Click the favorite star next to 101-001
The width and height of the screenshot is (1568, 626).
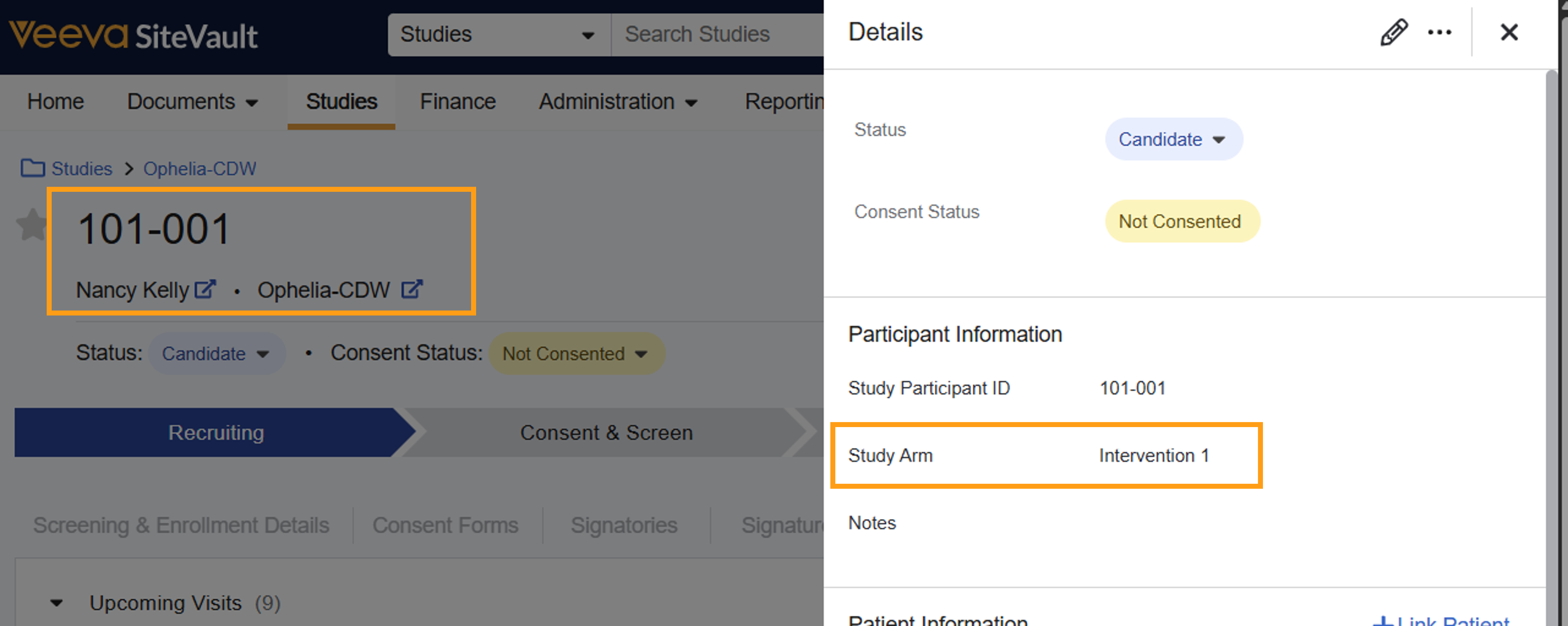coord(32,225)
